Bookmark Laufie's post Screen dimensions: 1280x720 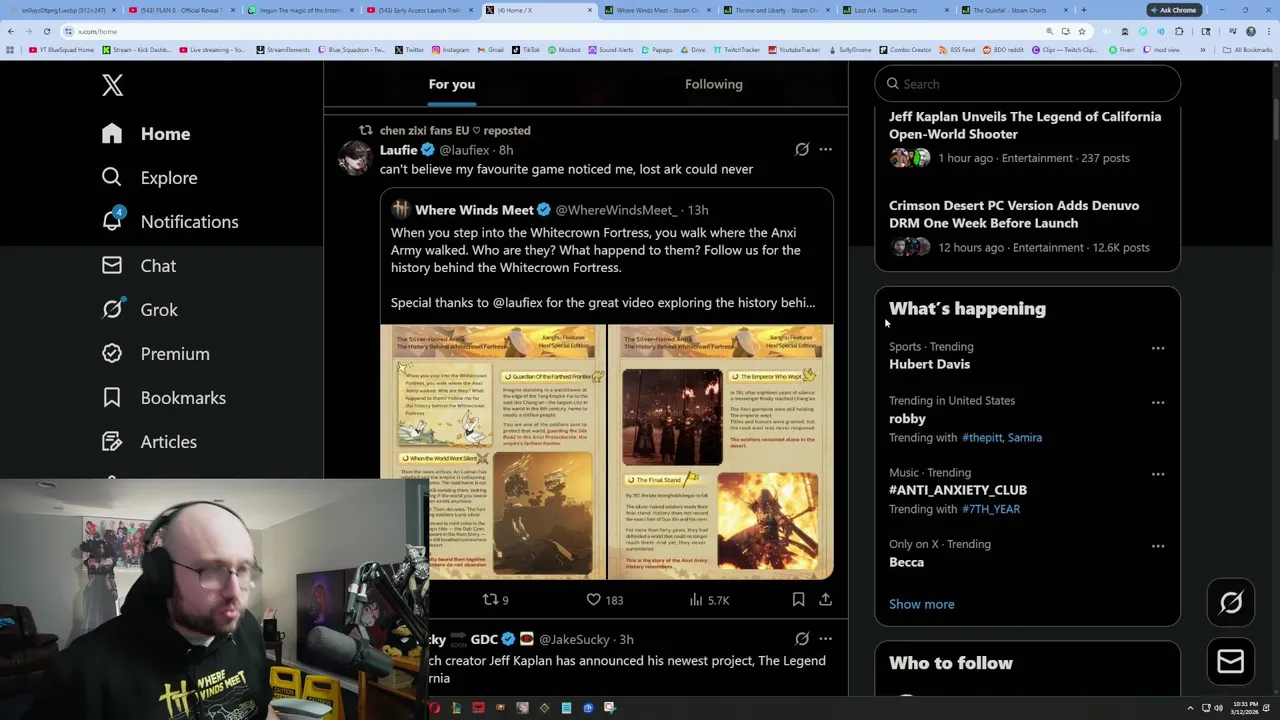(x=798, y=600)
